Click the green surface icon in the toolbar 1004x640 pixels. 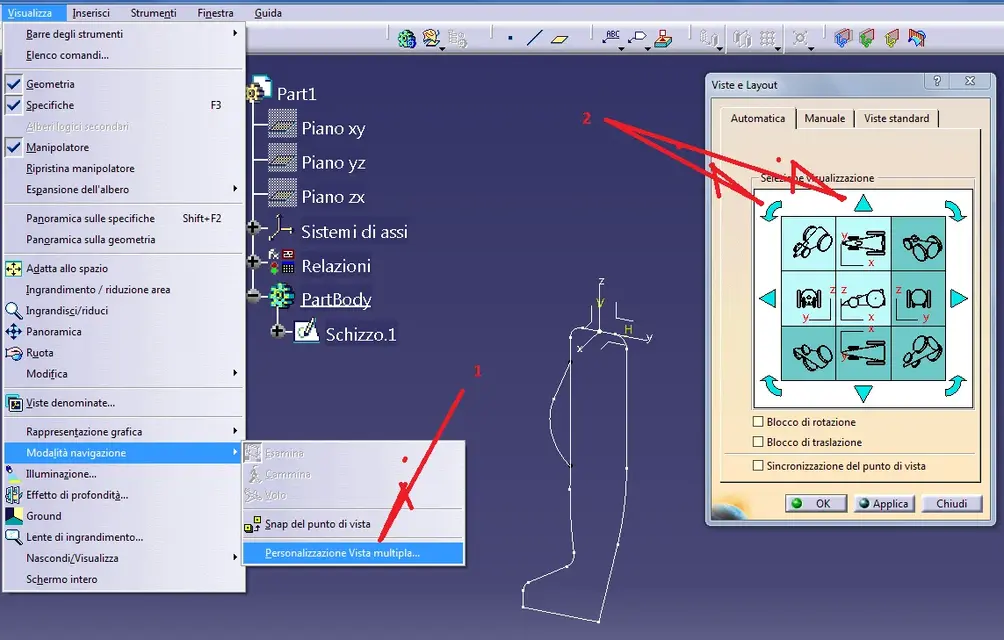867,38
